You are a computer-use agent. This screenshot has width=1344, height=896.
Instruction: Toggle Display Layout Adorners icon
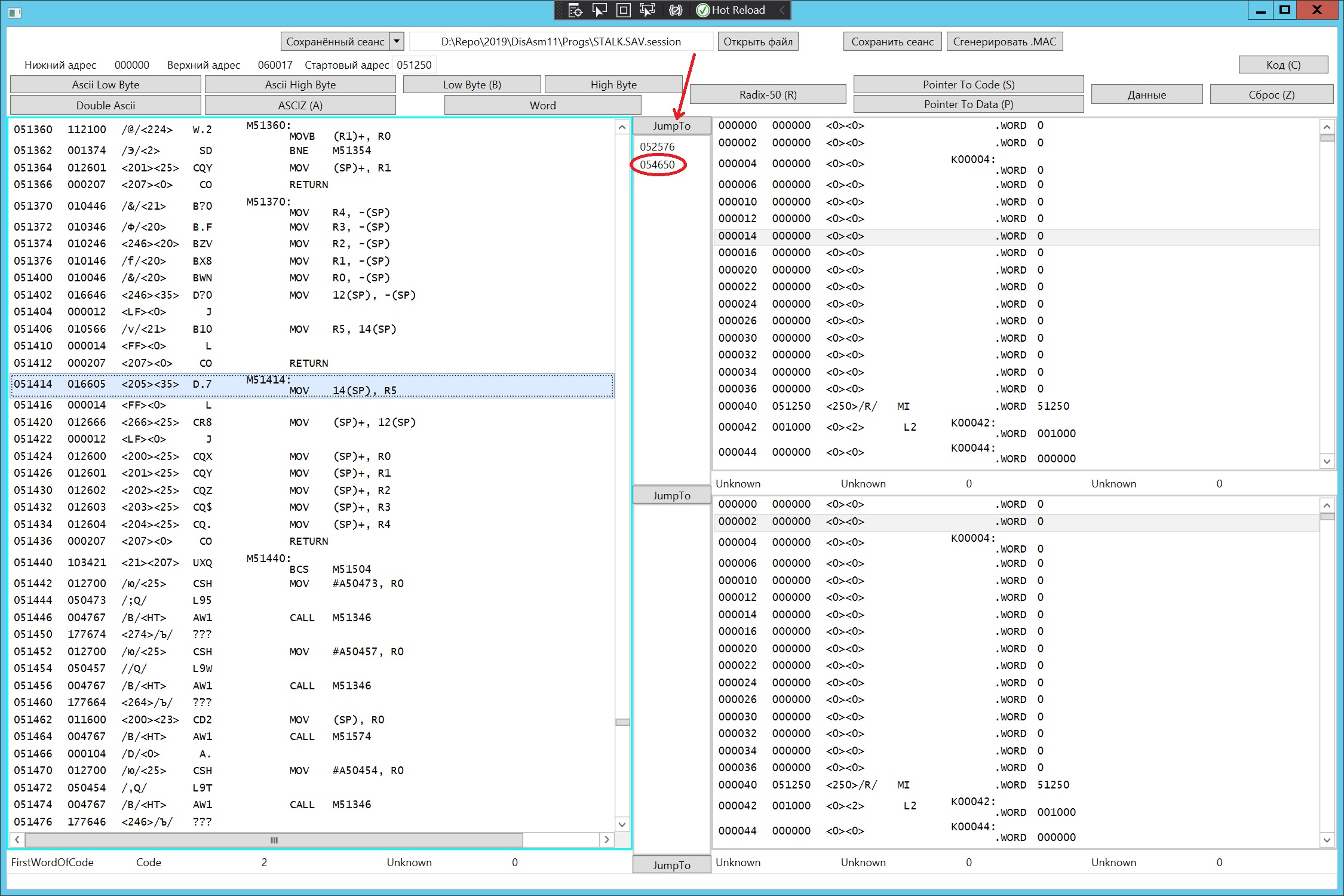(623, 10)
